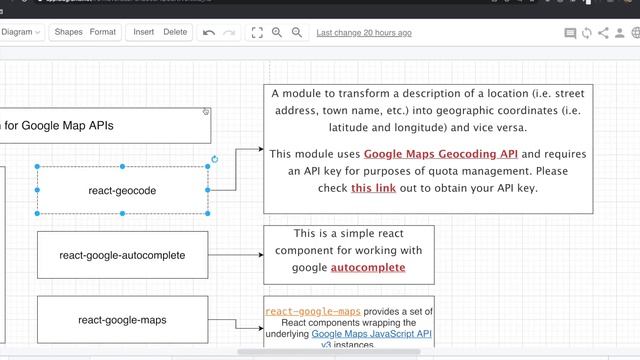Zoom out with the minus magnifier
Image resolution: width=640 pixels, height=360 pixels.
pos(297,33)
